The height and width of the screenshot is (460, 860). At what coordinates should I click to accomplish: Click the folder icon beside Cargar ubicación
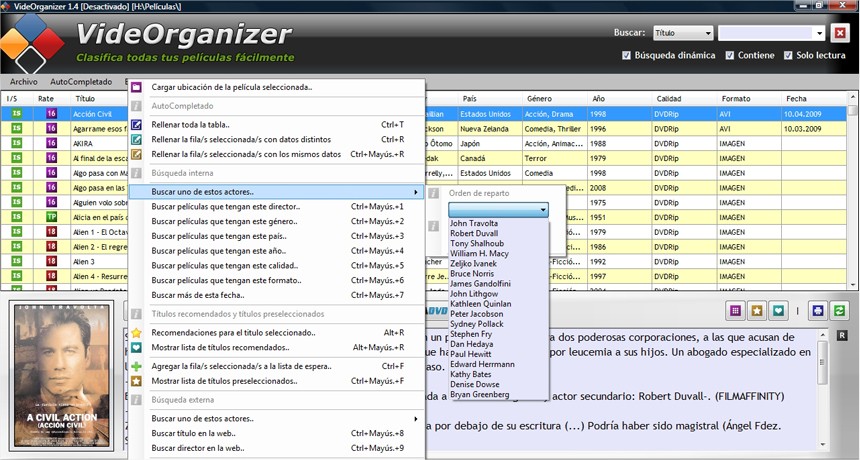pyautogui.click(x=137, y=87)
